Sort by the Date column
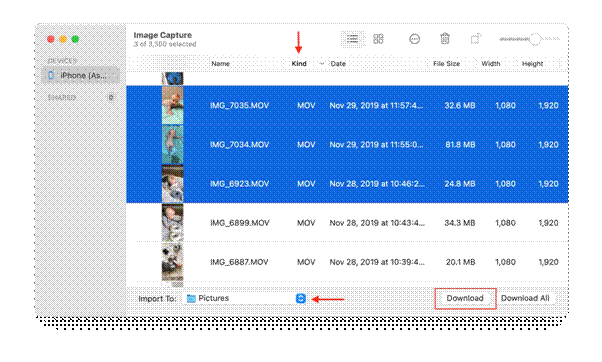The width and height of the screenshot is (602, 362). point(338,64)
